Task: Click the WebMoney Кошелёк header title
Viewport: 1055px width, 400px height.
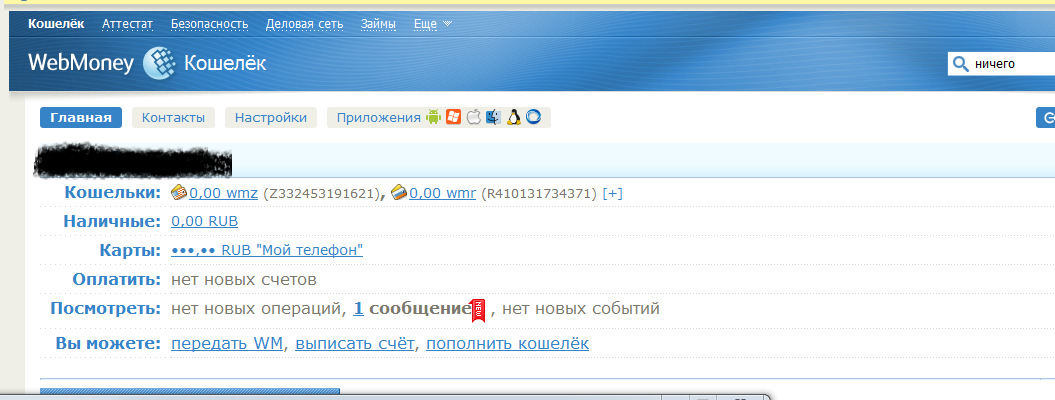Action: click(147, 64)
